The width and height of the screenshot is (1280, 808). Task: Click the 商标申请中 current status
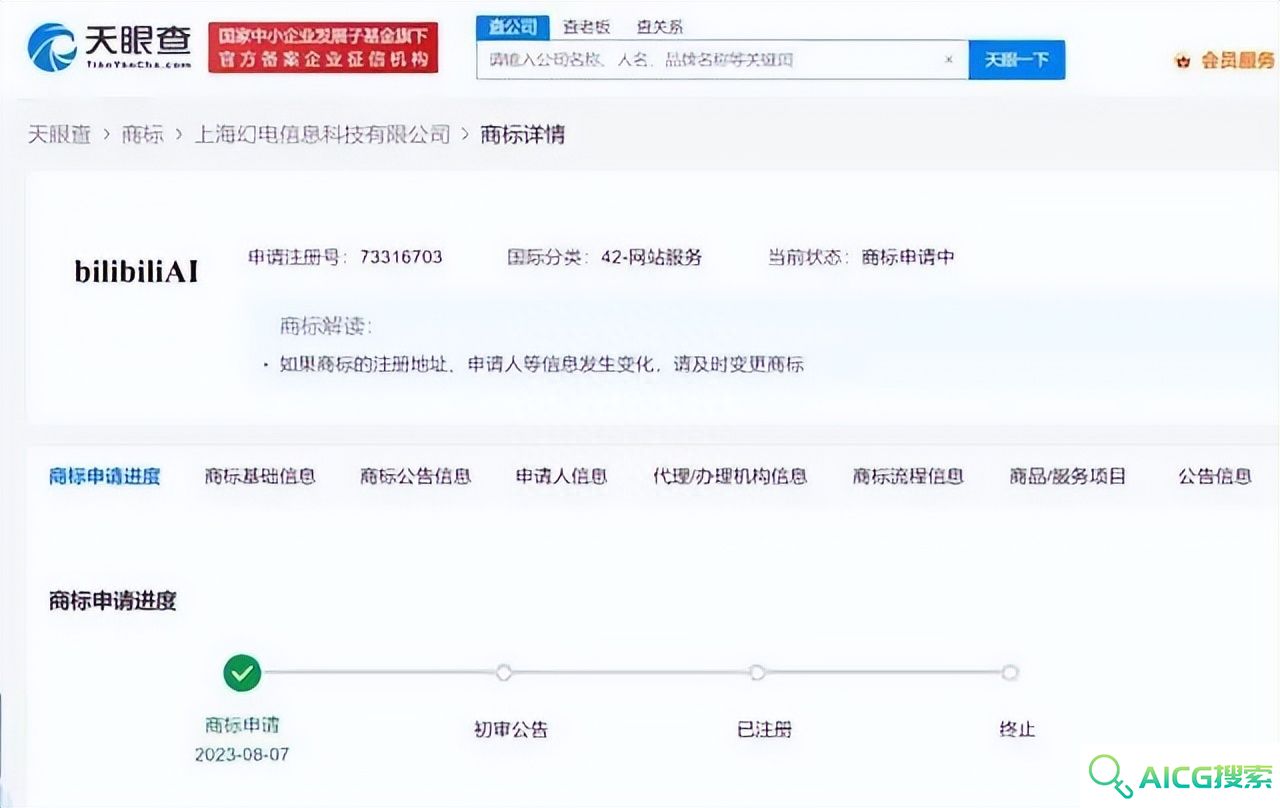[908, 257]
